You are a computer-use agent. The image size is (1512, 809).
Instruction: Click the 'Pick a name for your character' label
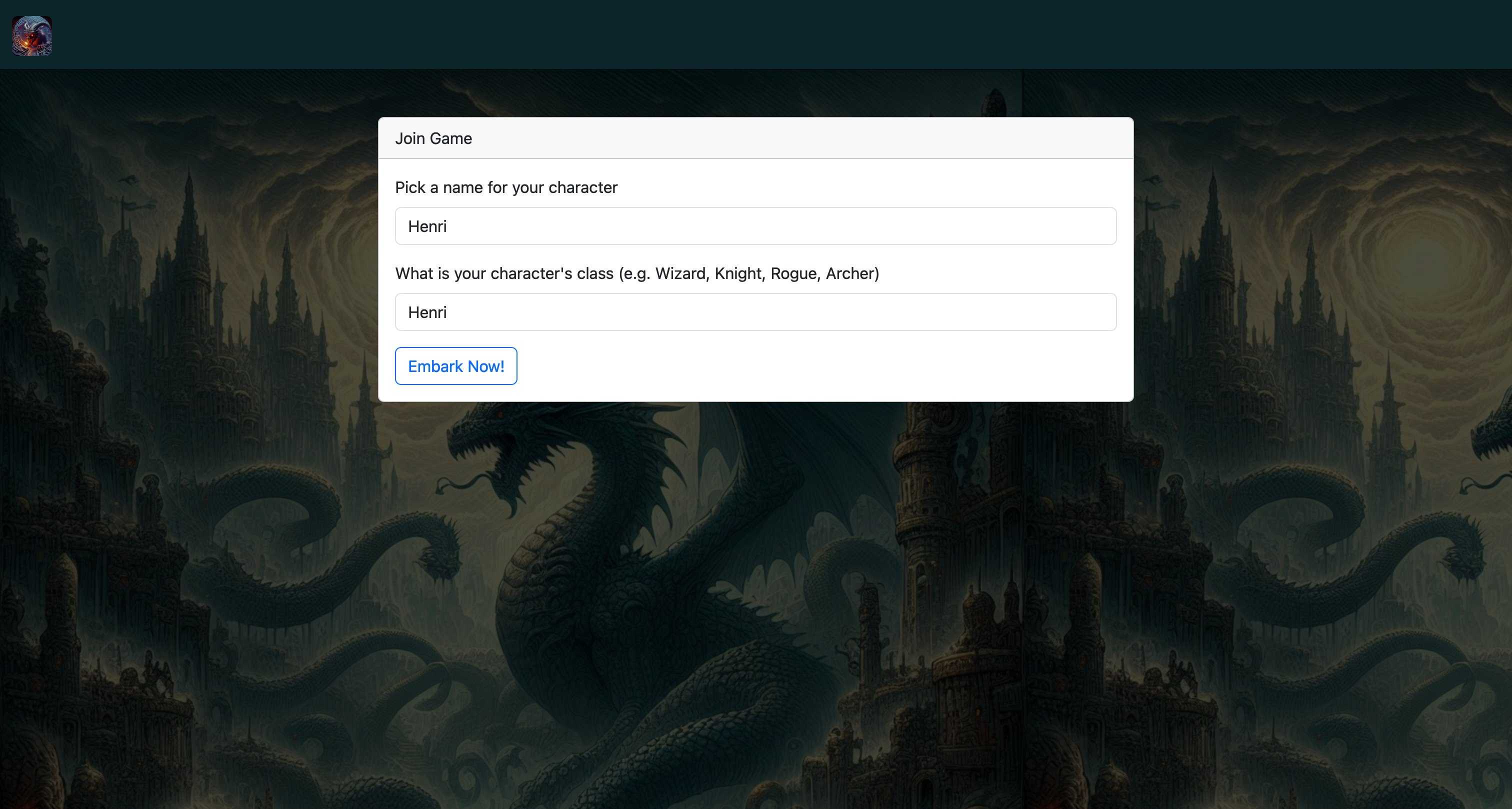(x=506, y=187)
